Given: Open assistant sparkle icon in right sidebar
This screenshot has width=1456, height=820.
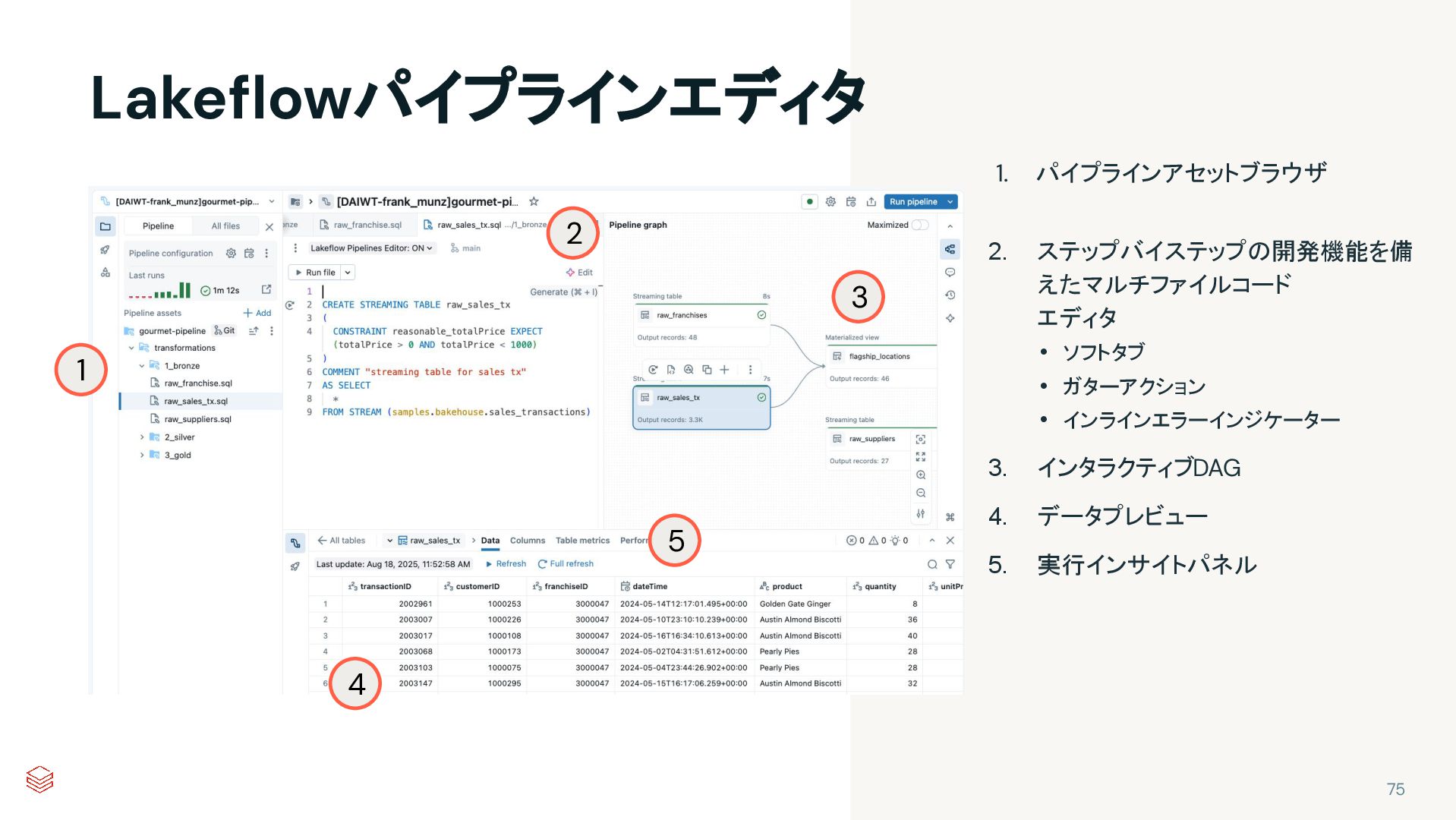Looking at the screenshot, I should [x=950, y=319].
